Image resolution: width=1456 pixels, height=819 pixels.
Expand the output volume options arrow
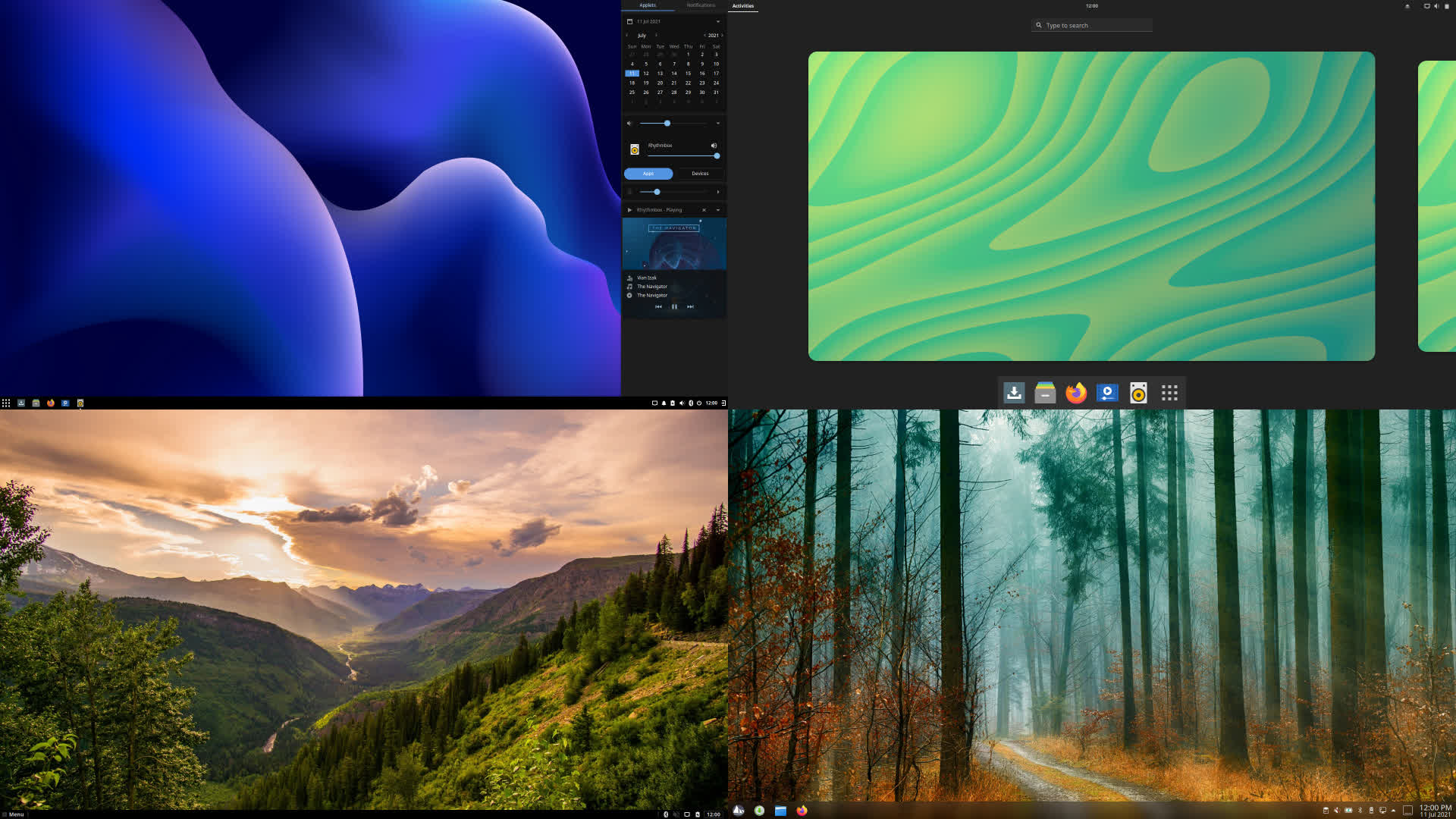pyautogui.click(x=718, y=124)
